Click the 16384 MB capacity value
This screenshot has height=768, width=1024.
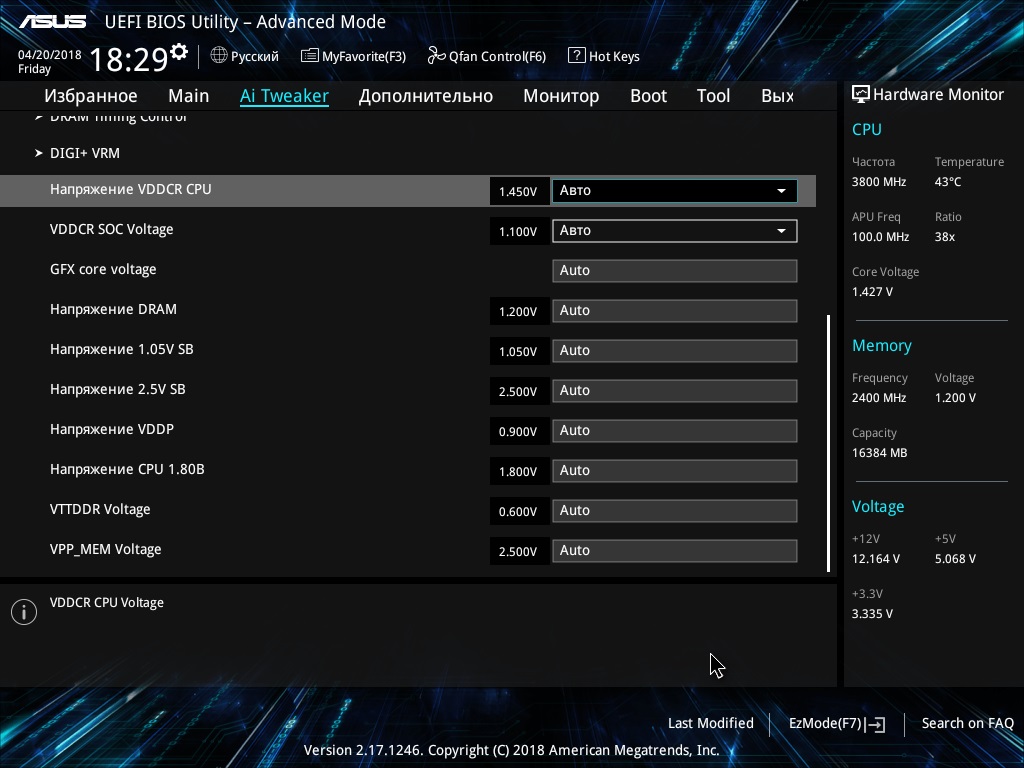[880, 453]
